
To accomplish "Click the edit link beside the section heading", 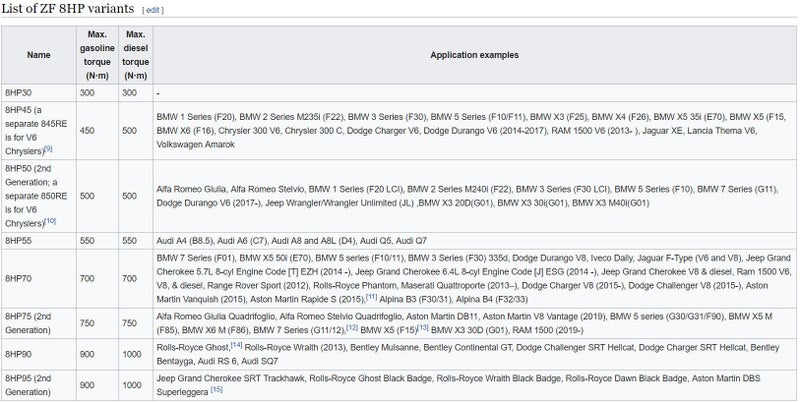I will point(153,10).
